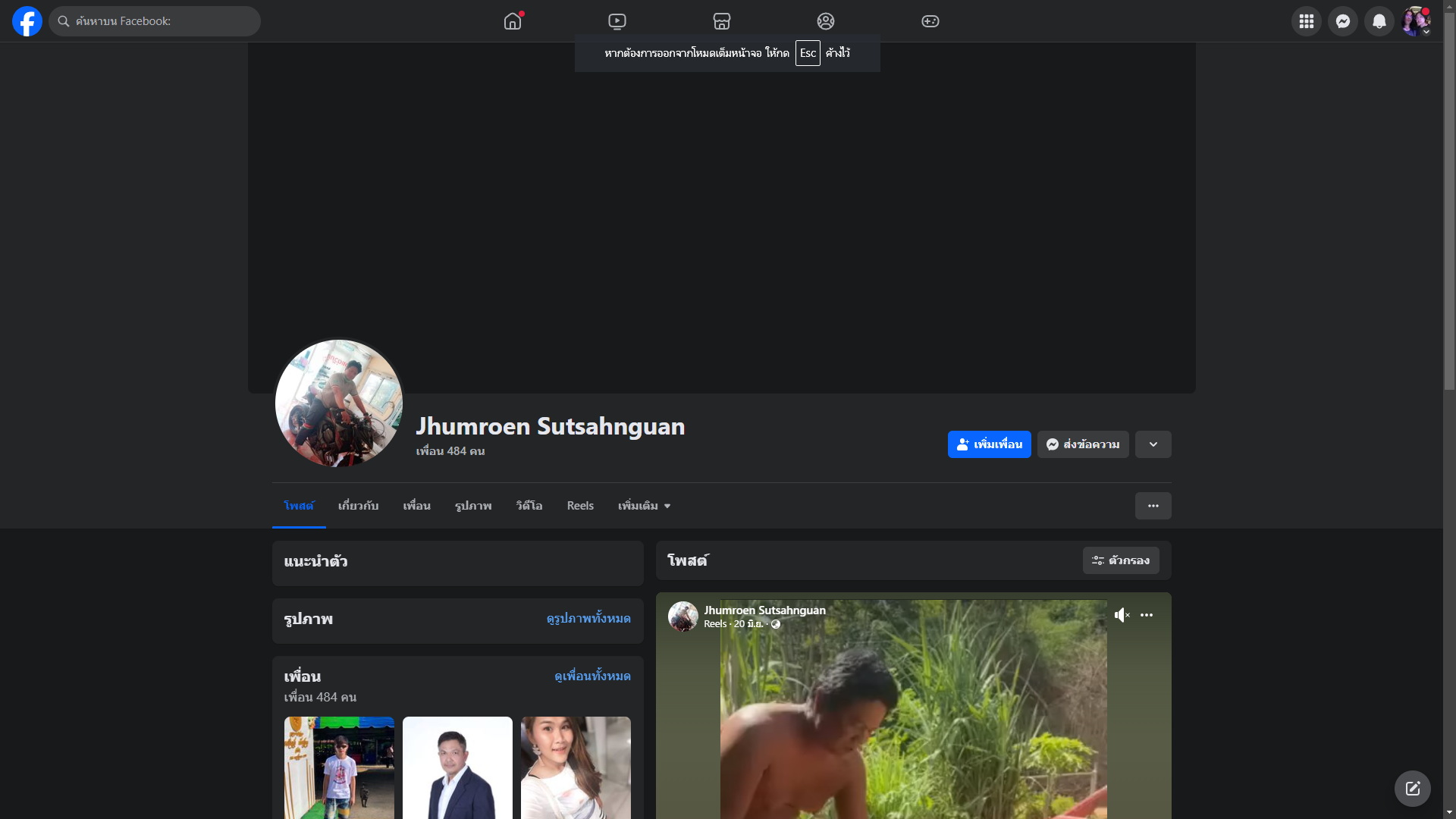Click the blue เพิ่มเพื่อน button
The height and width of the screenshot is (819, 1456).
click(989, 444)
